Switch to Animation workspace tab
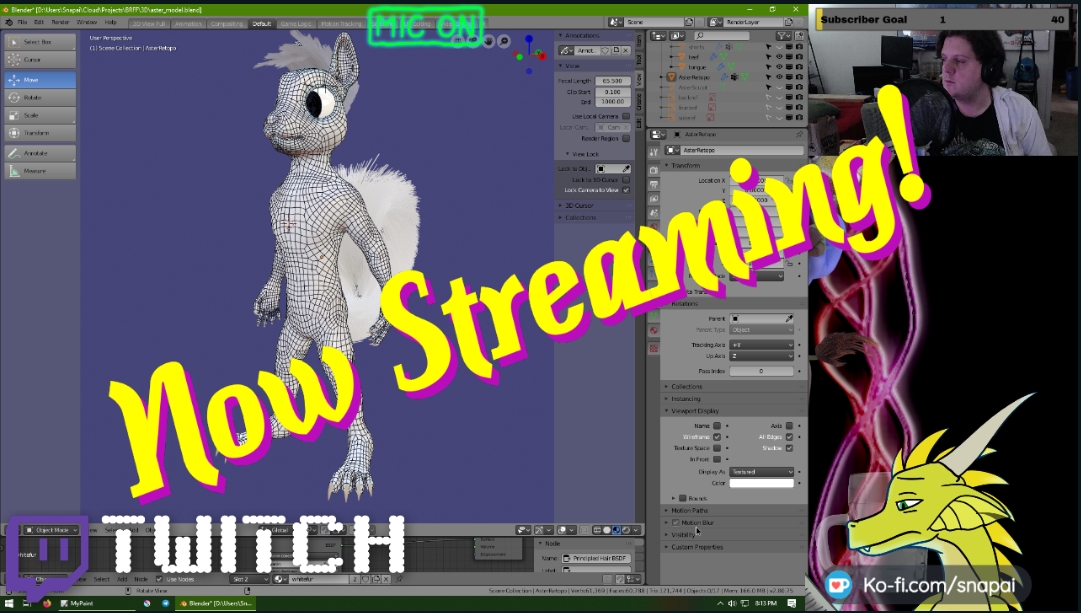1081x613 pixels. pos(188,23)
